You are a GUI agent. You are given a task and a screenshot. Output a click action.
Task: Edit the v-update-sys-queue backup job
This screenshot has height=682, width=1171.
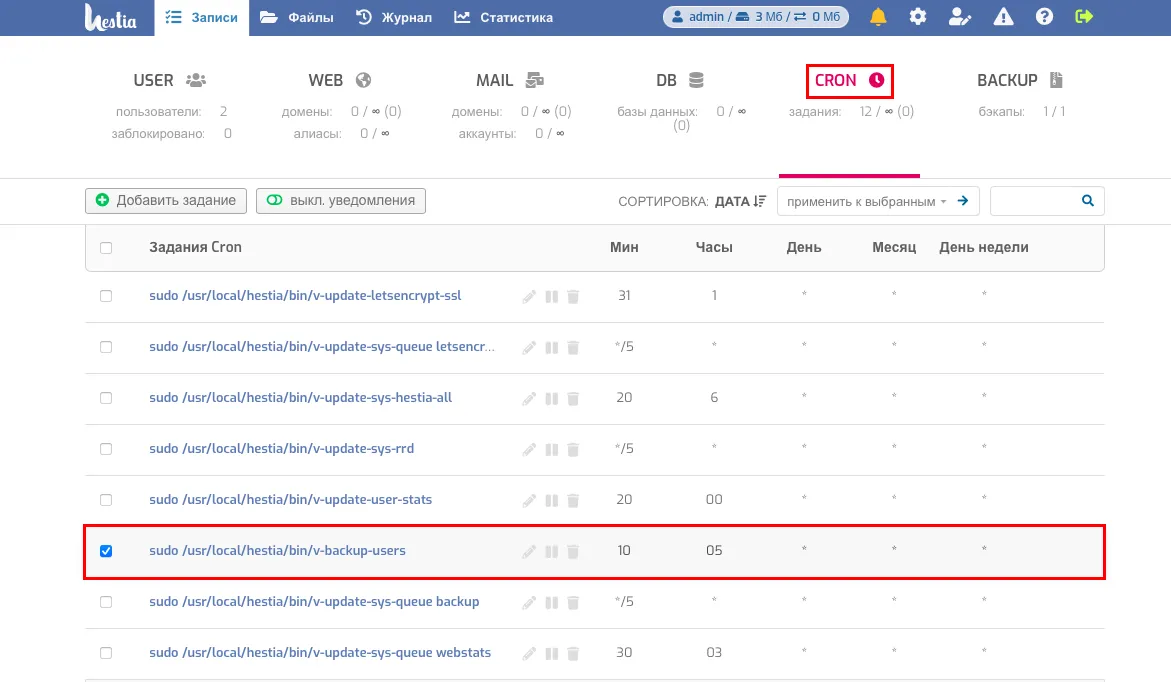click(x=529, y=602)
